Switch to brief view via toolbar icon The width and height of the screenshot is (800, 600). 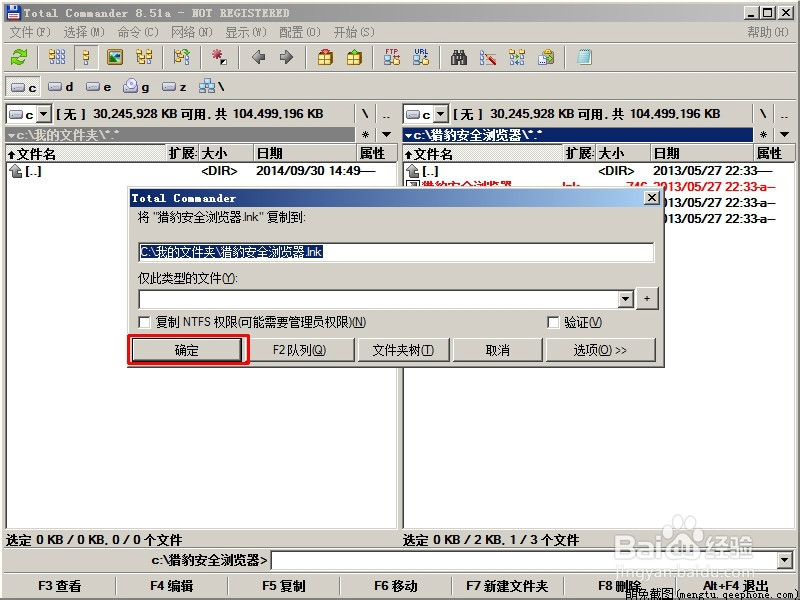click(57, 57)
